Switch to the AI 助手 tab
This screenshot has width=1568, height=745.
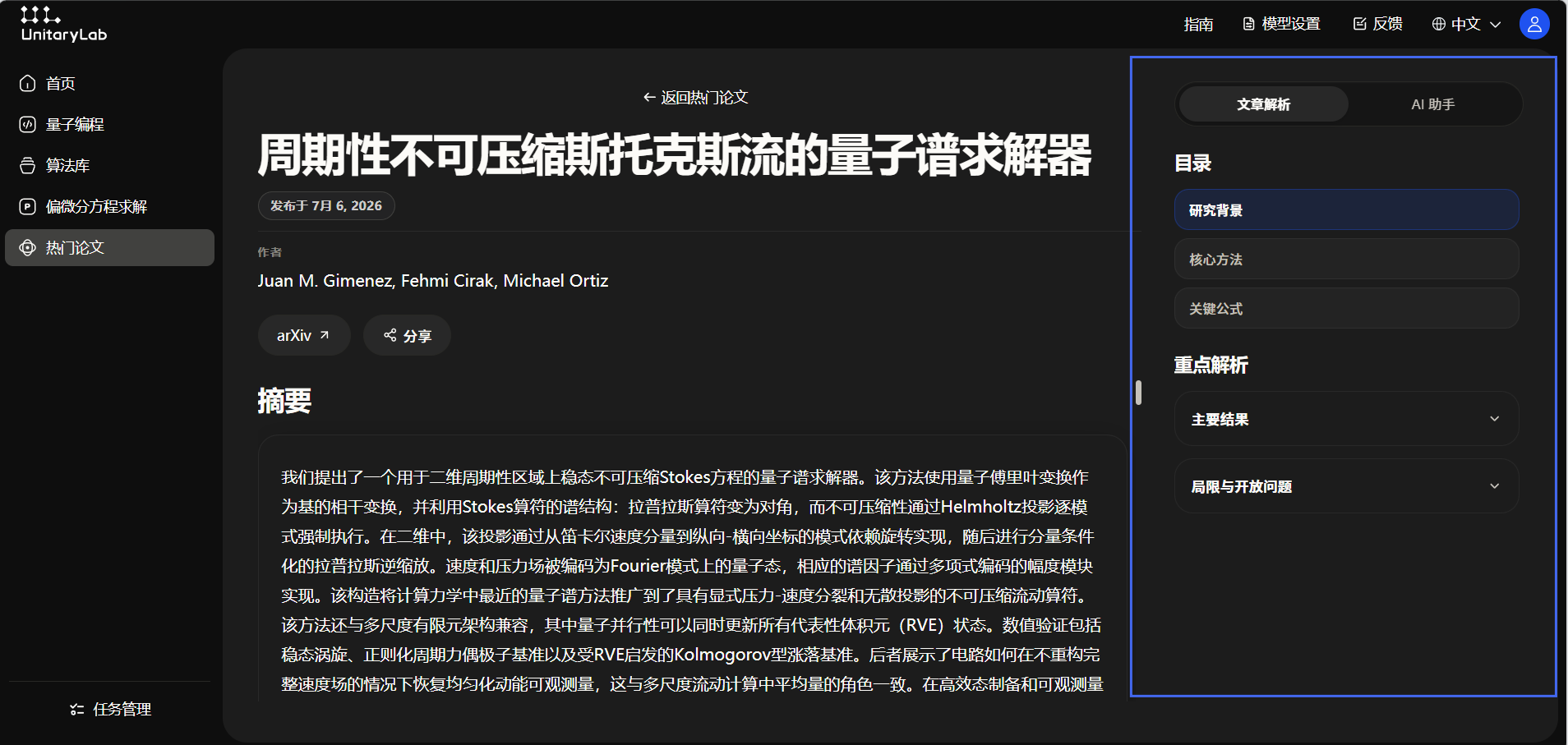click(1433, 104)
